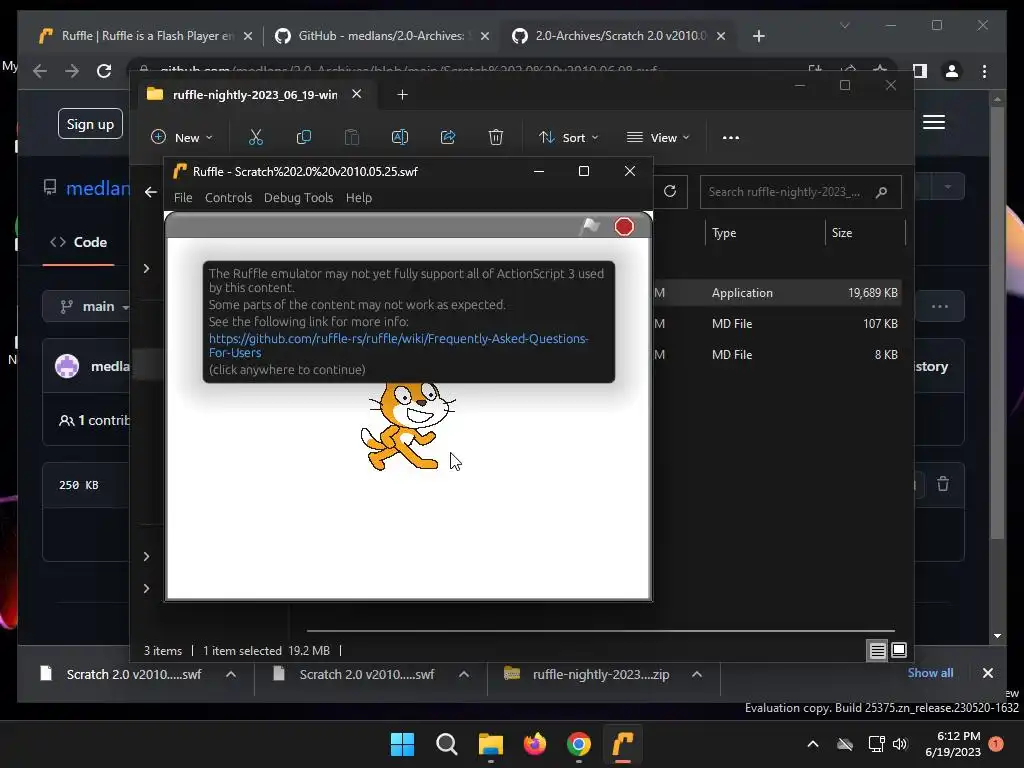This screenshot has width=1024, height=768.
Task: Click the Copy icon in Explorer toolbar
Action: click(304, 137)
